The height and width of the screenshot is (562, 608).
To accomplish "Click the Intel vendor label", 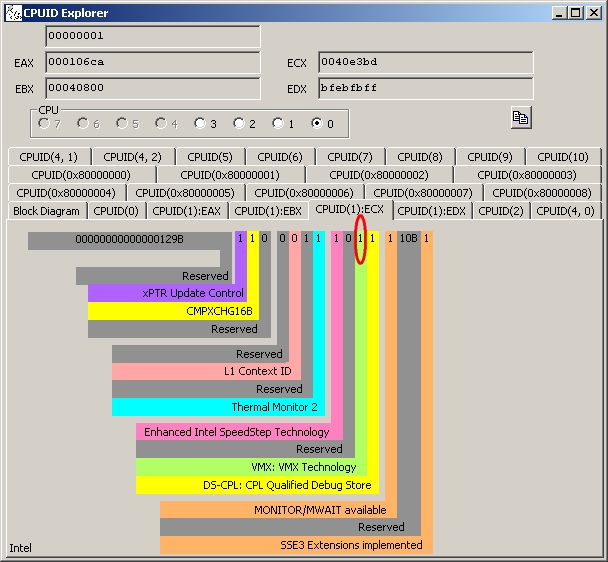I will click(20, 548).
